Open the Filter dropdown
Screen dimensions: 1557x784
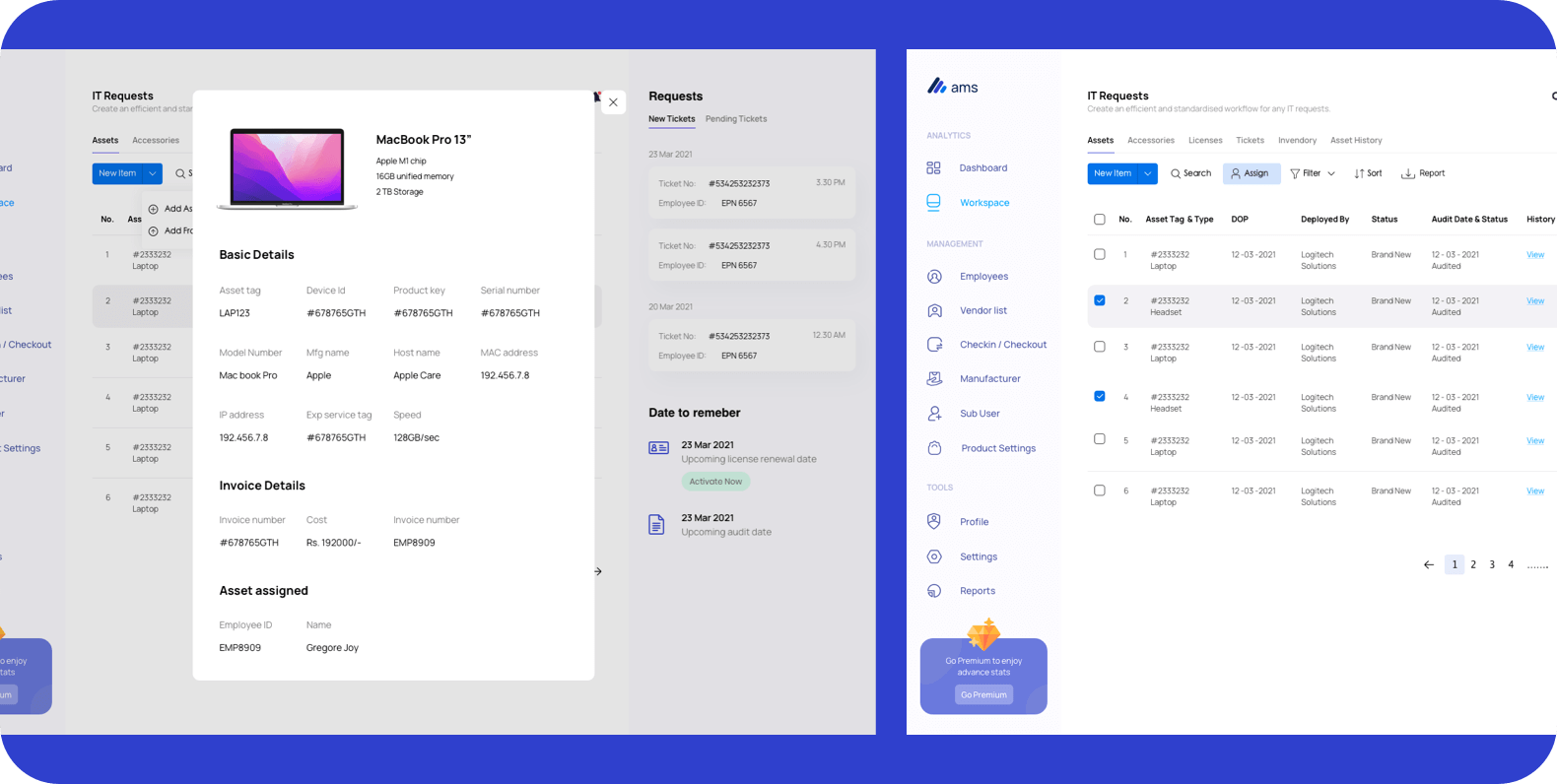pos(1313,174)
